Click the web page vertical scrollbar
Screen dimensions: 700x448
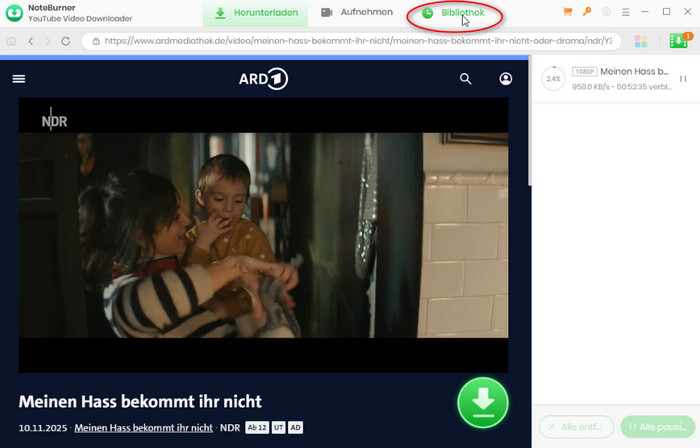tap(529, 120)
